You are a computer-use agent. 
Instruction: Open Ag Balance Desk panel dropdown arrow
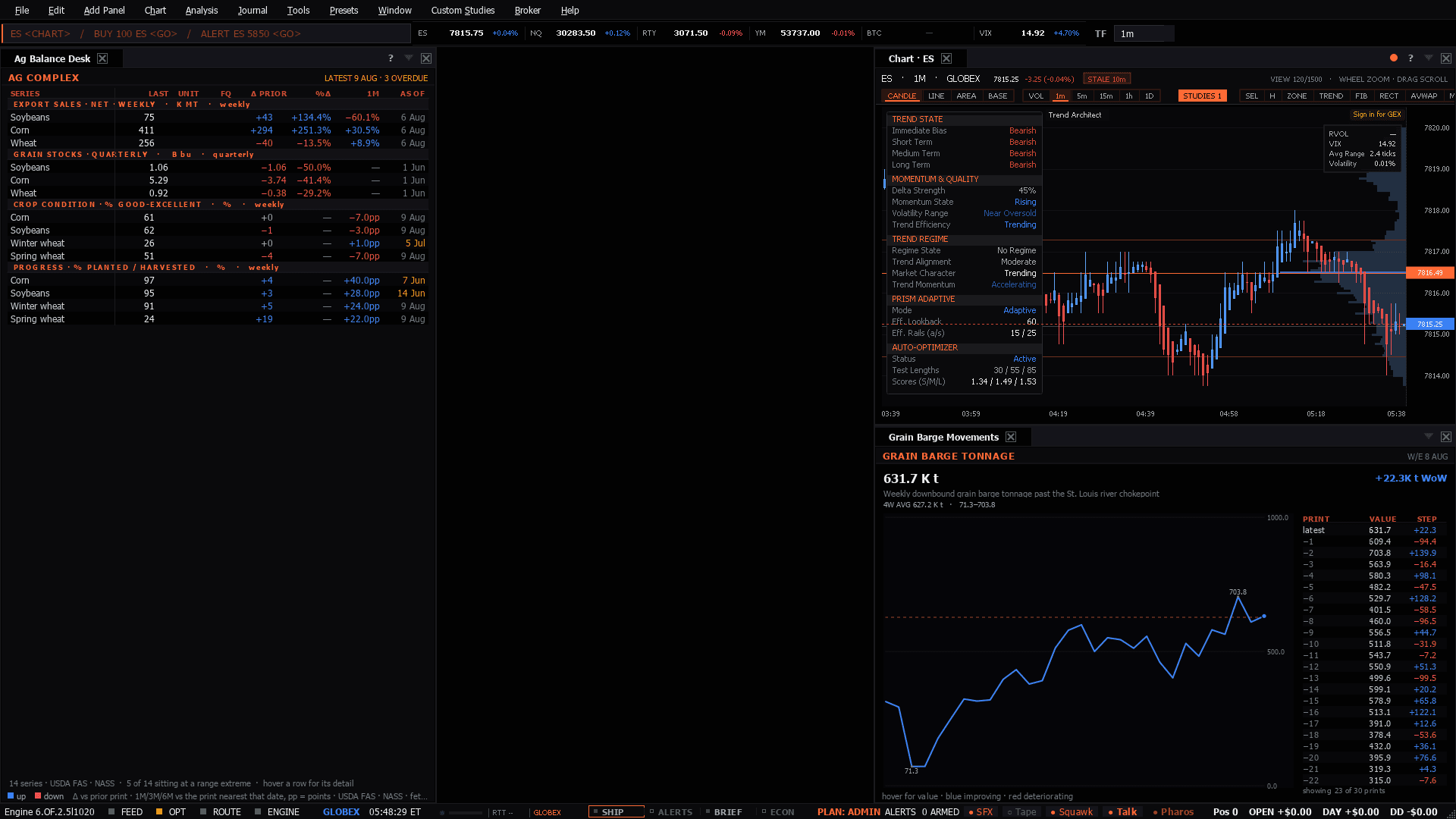[409, 58]
